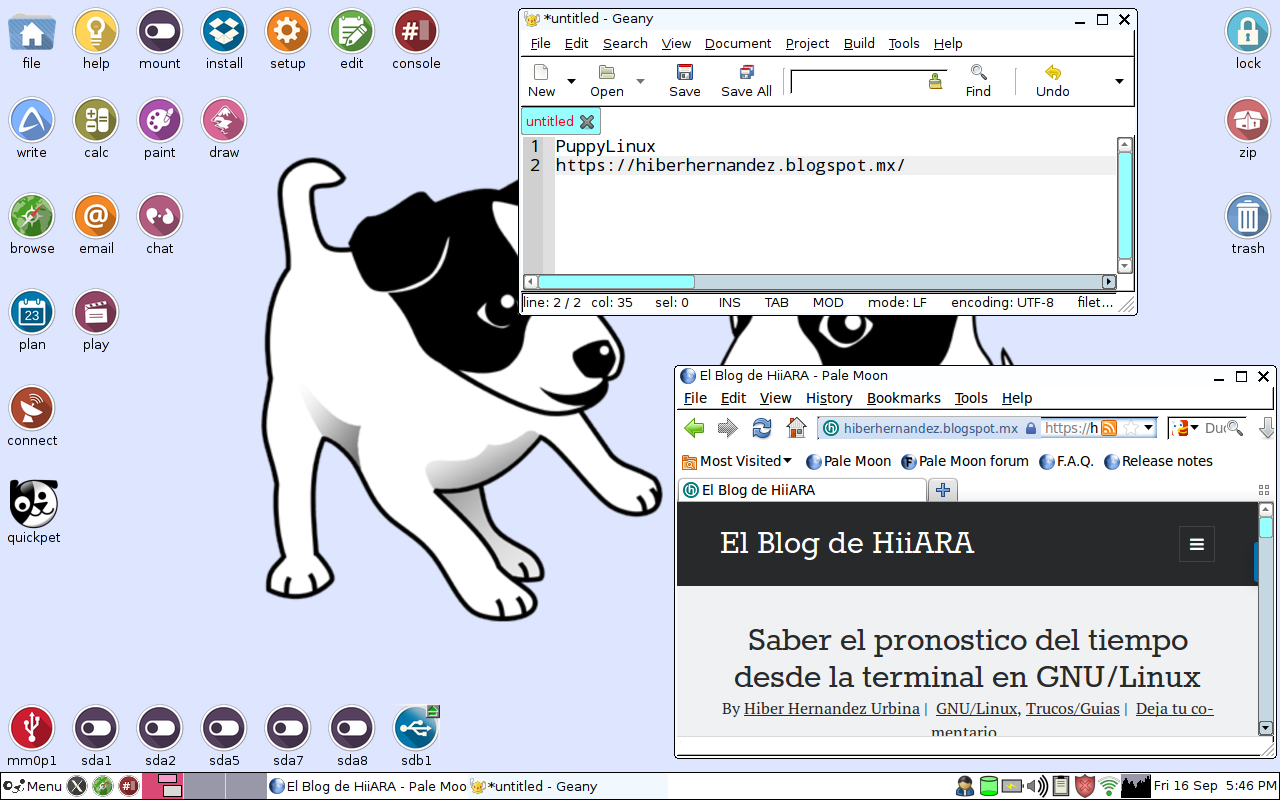This screenshot has height=800, width=1280.
Task: Open the article titled Saber el pronostico del tiempo
Action: point(967,658)
